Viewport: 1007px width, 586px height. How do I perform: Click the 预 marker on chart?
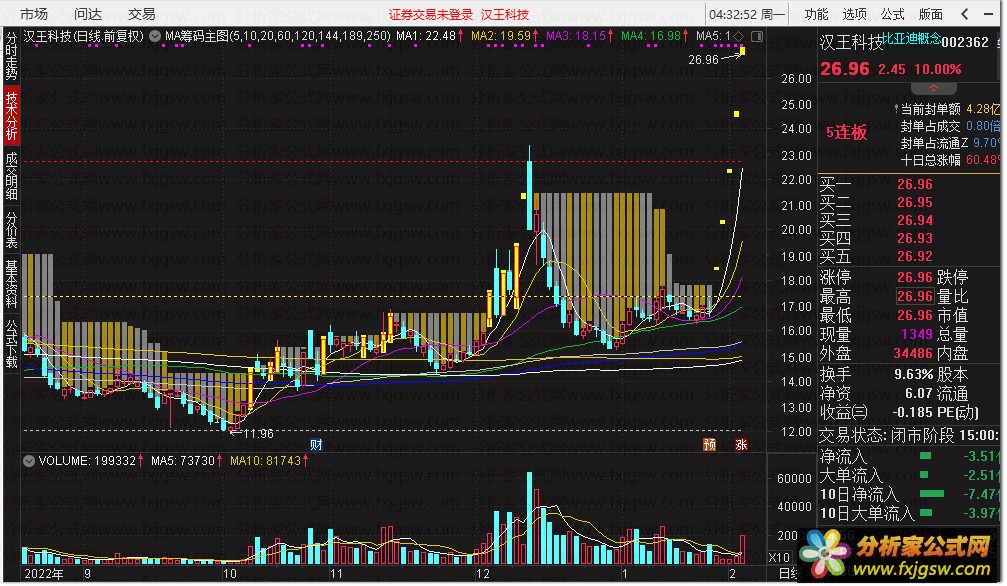[709, 444]
